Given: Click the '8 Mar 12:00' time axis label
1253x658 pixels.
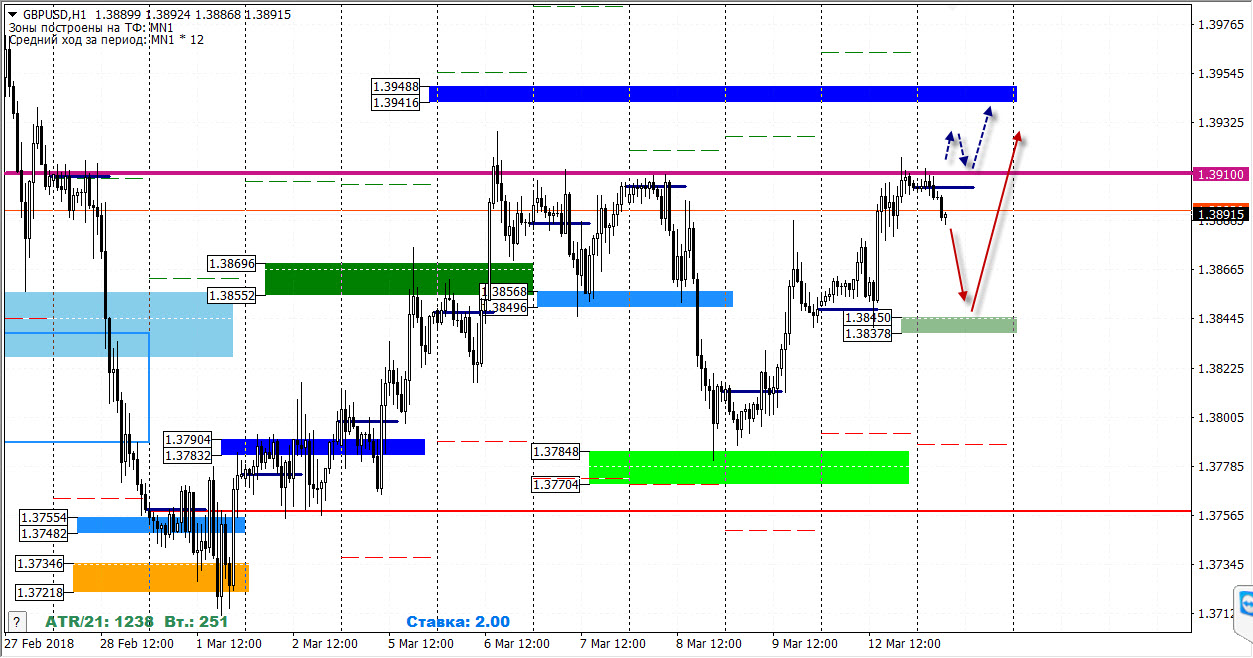Looking at the screenshot, I should tap(708, 644).
